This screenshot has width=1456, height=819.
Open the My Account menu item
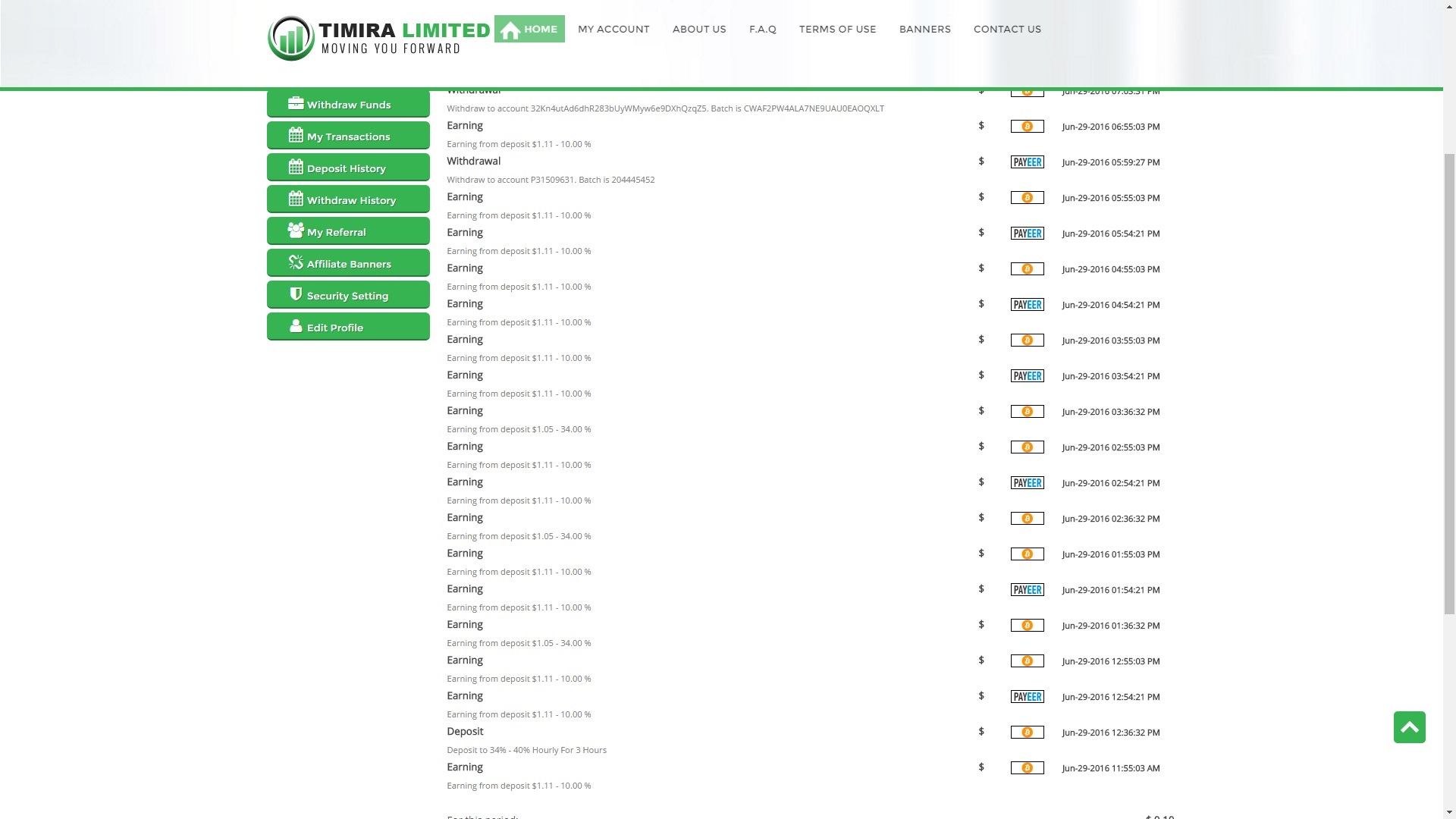pos(613,30)
